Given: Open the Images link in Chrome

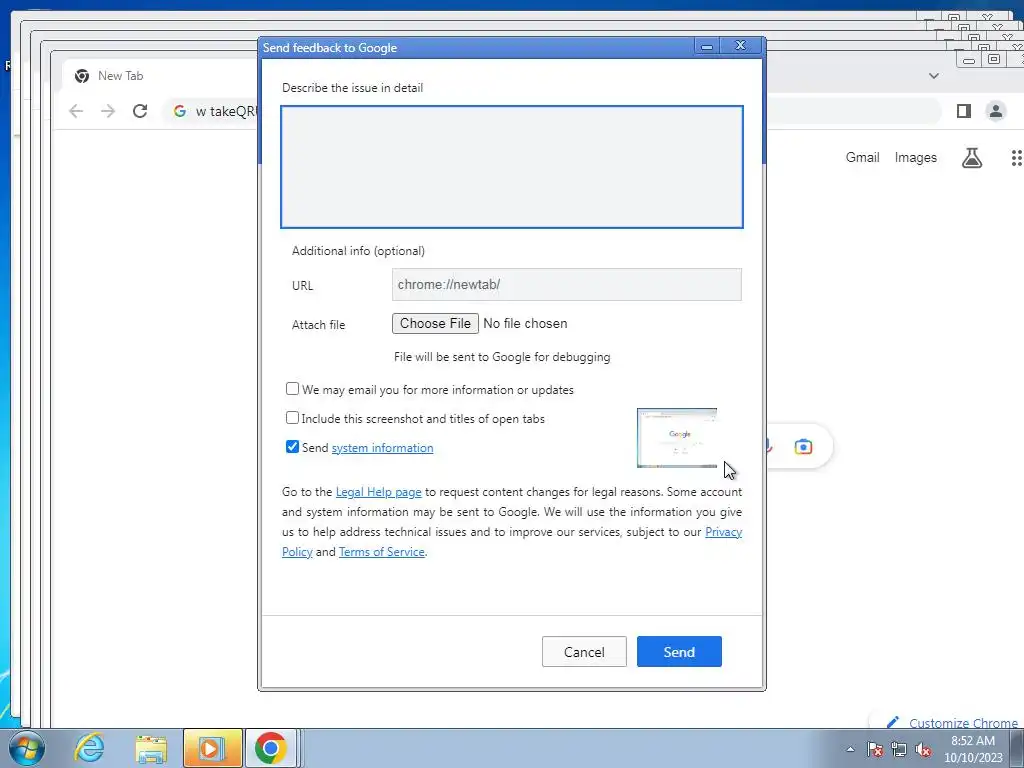Looking at the screenshot, I should [x=916, y=157].
